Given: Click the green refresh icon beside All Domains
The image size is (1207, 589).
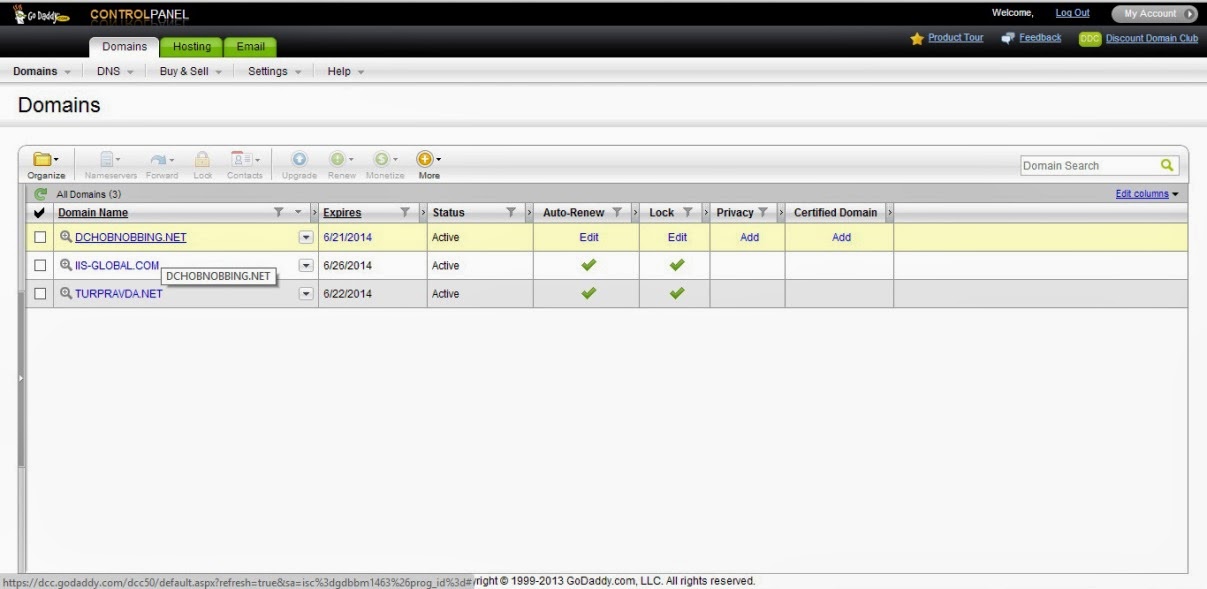Looking at the screenshot, I should click(x=40, y=194).
